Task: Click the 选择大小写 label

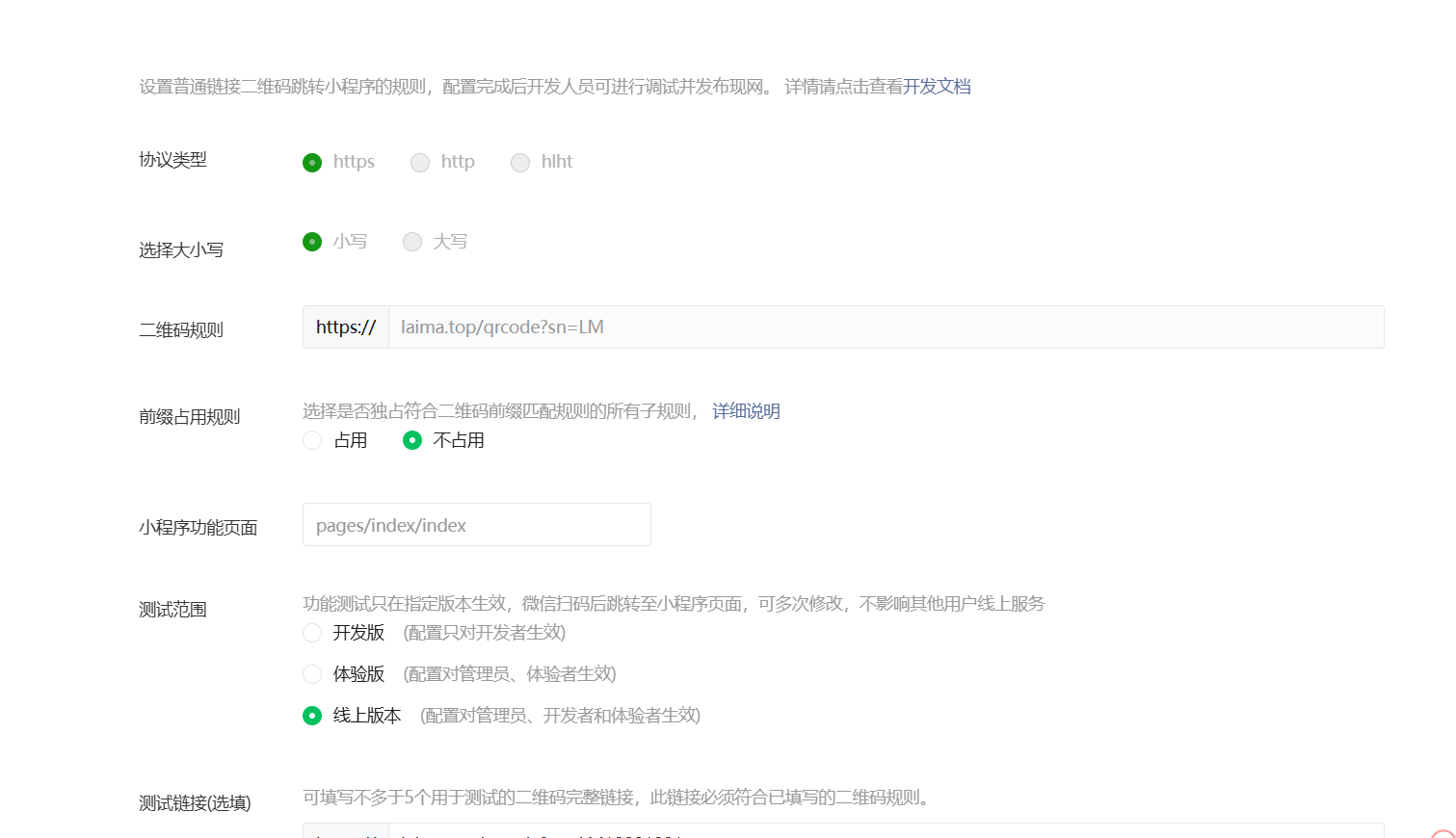Action: pos(181,250)
